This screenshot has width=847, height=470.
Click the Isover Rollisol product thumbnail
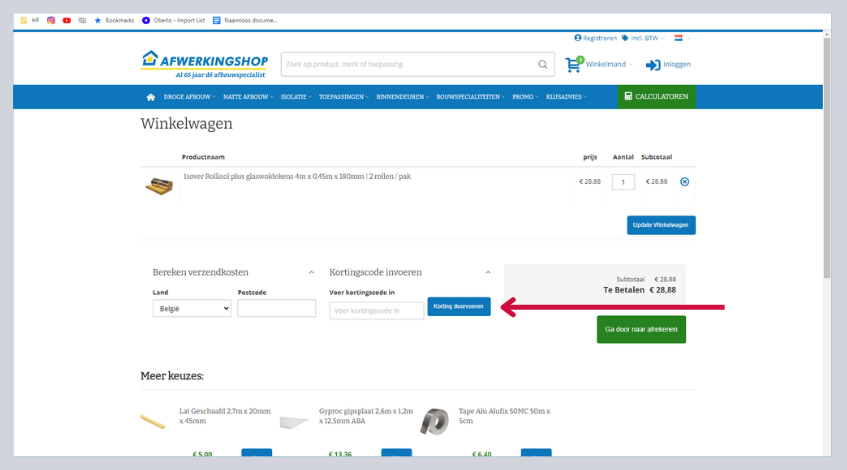[160, 184]
